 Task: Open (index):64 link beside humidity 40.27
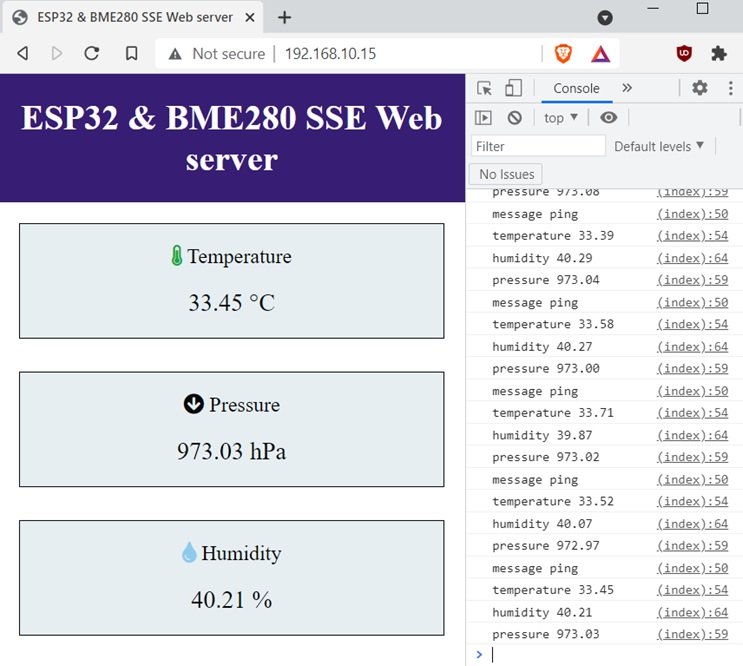[x=692, y=346]
